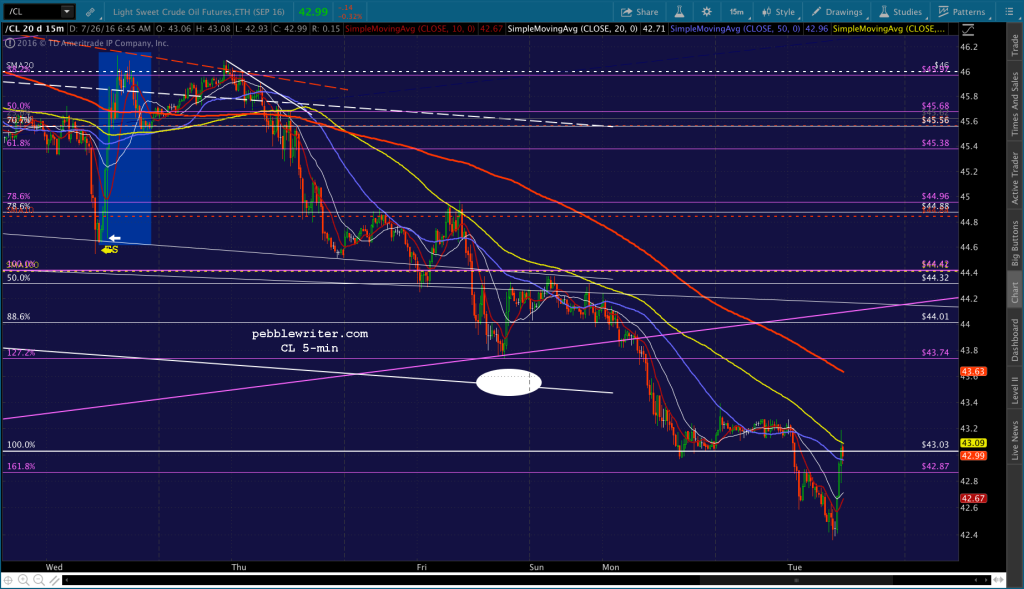Click the scrollbar left arrow
Viewport: 1024px width, 589px height.
click(66, 580)
